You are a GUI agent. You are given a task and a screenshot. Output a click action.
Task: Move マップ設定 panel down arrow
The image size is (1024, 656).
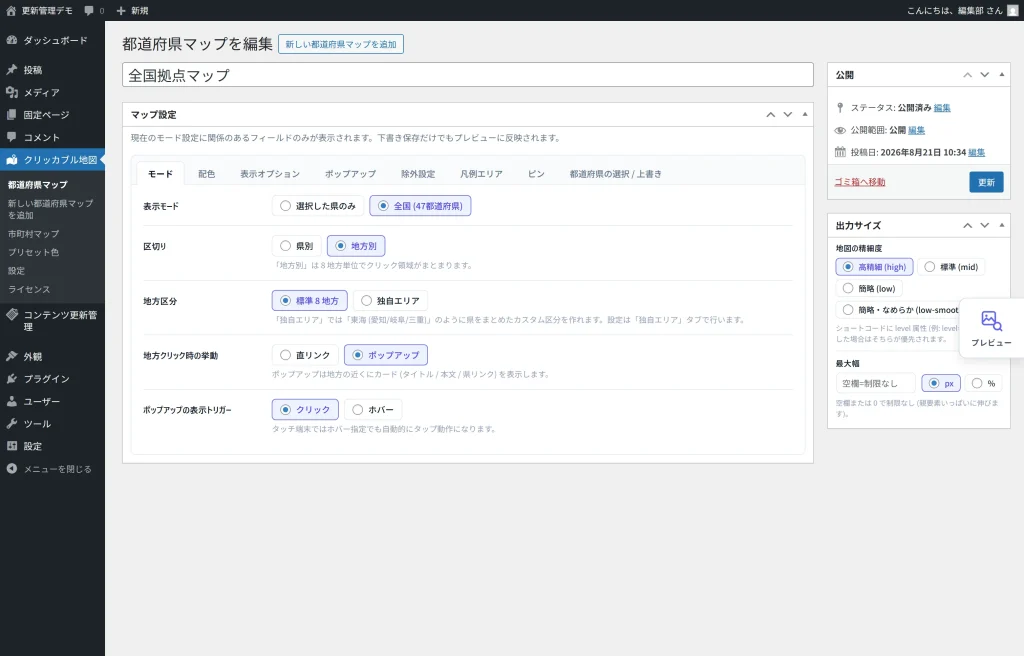coord(788,114)
